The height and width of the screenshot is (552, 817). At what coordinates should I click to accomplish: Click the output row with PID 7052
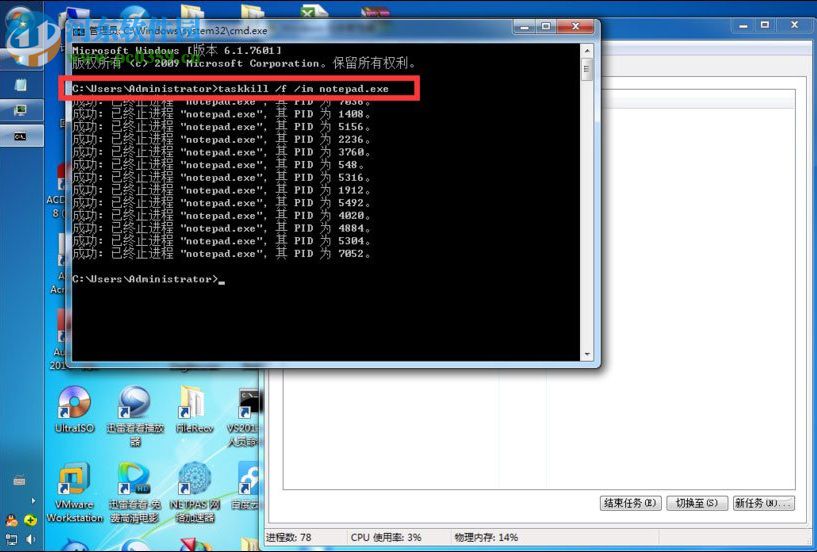tap(221, 254)
